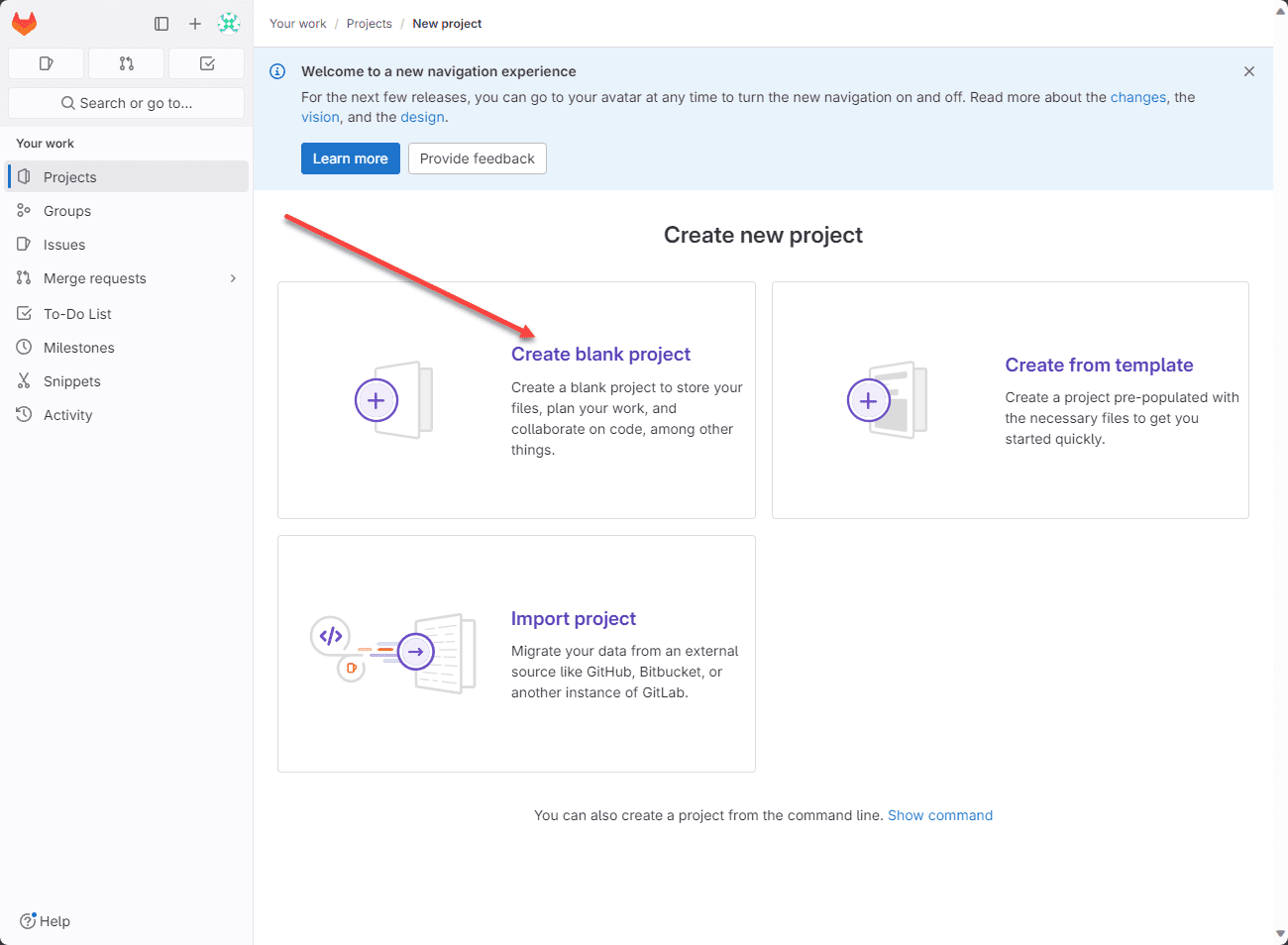Click the Provide feedback button

coord(478,158)
